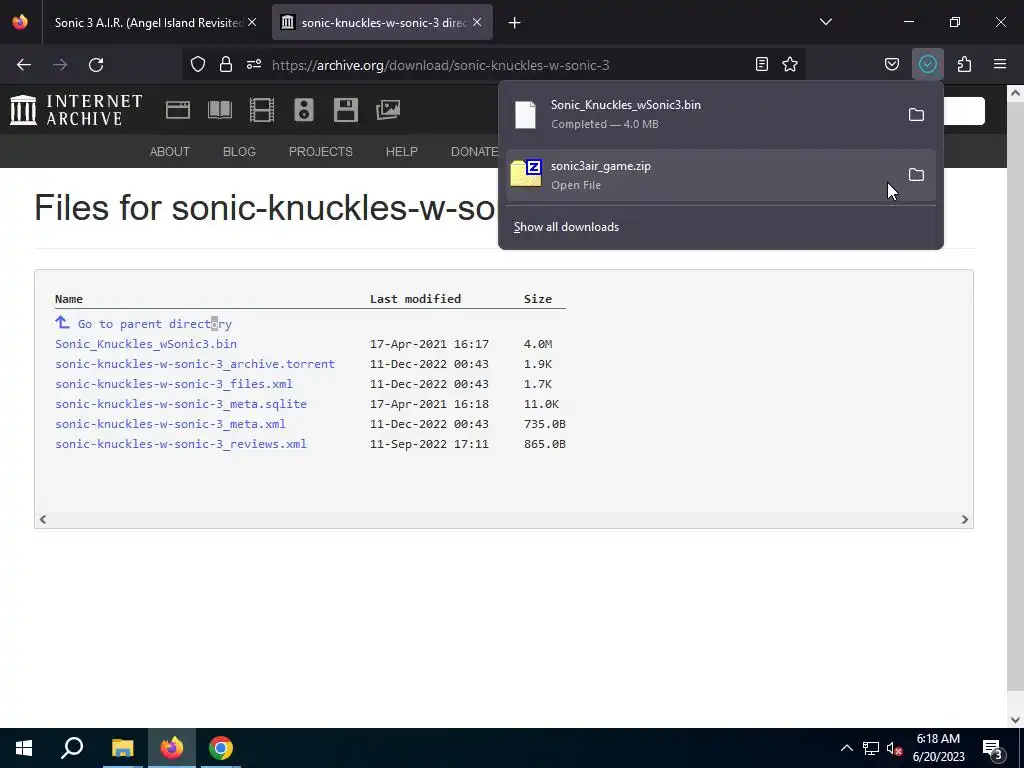Image resolution: width=1024 pixels, height=768 pixels.
Task: Click Go to parent directory link
Action: tap(155, 324)
